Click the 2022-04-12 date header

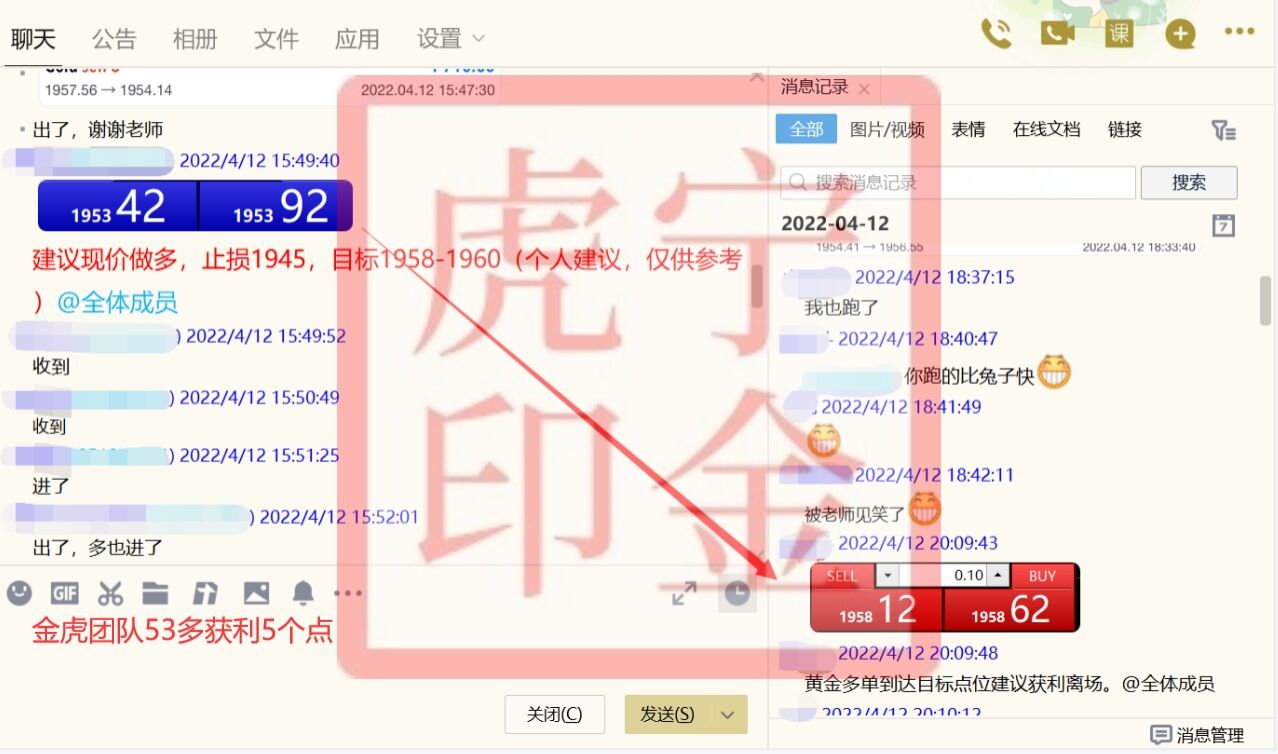[835, 223]
